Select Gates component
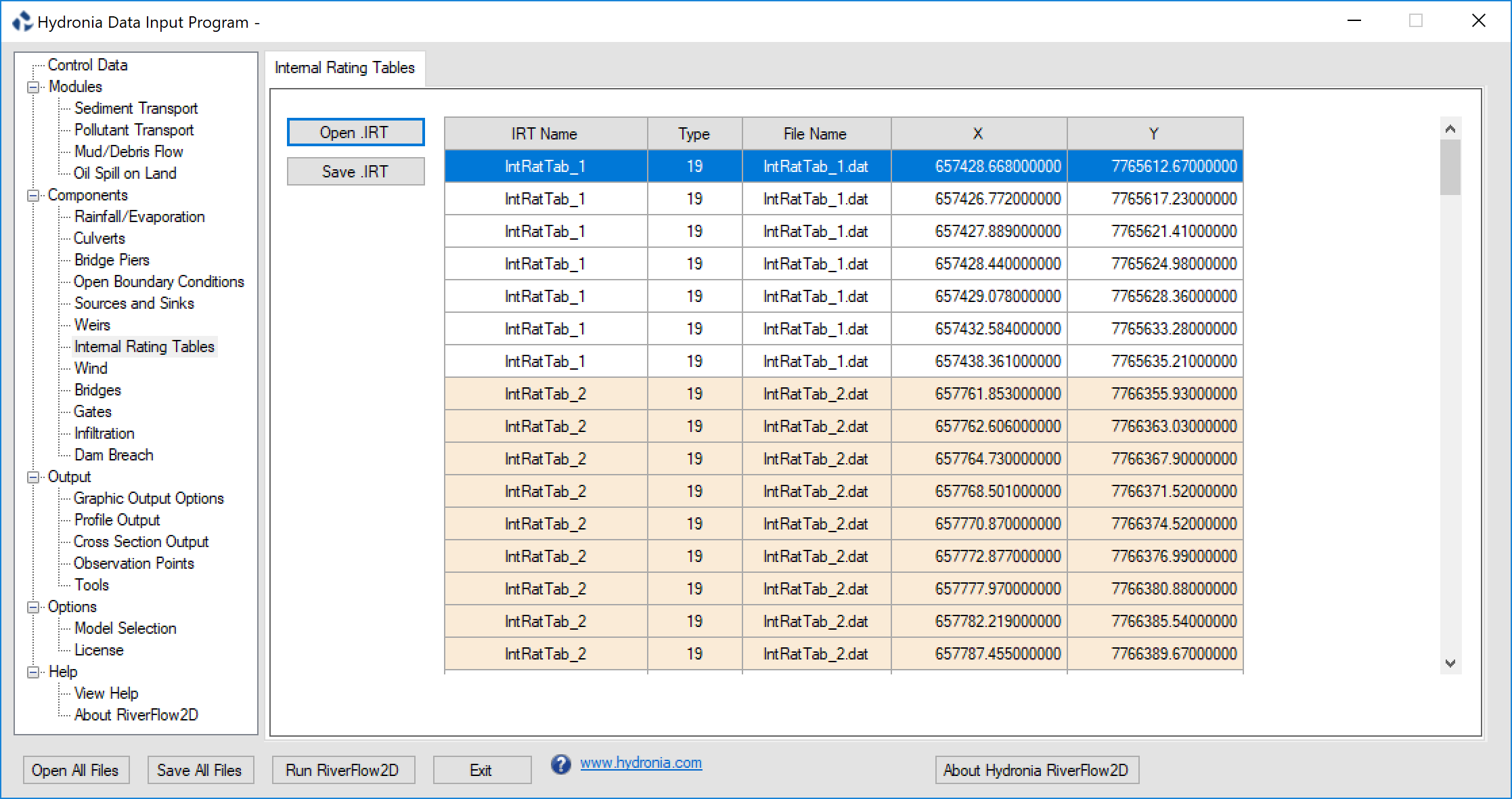The image size is (1512, 799). [x=93, y=412]
